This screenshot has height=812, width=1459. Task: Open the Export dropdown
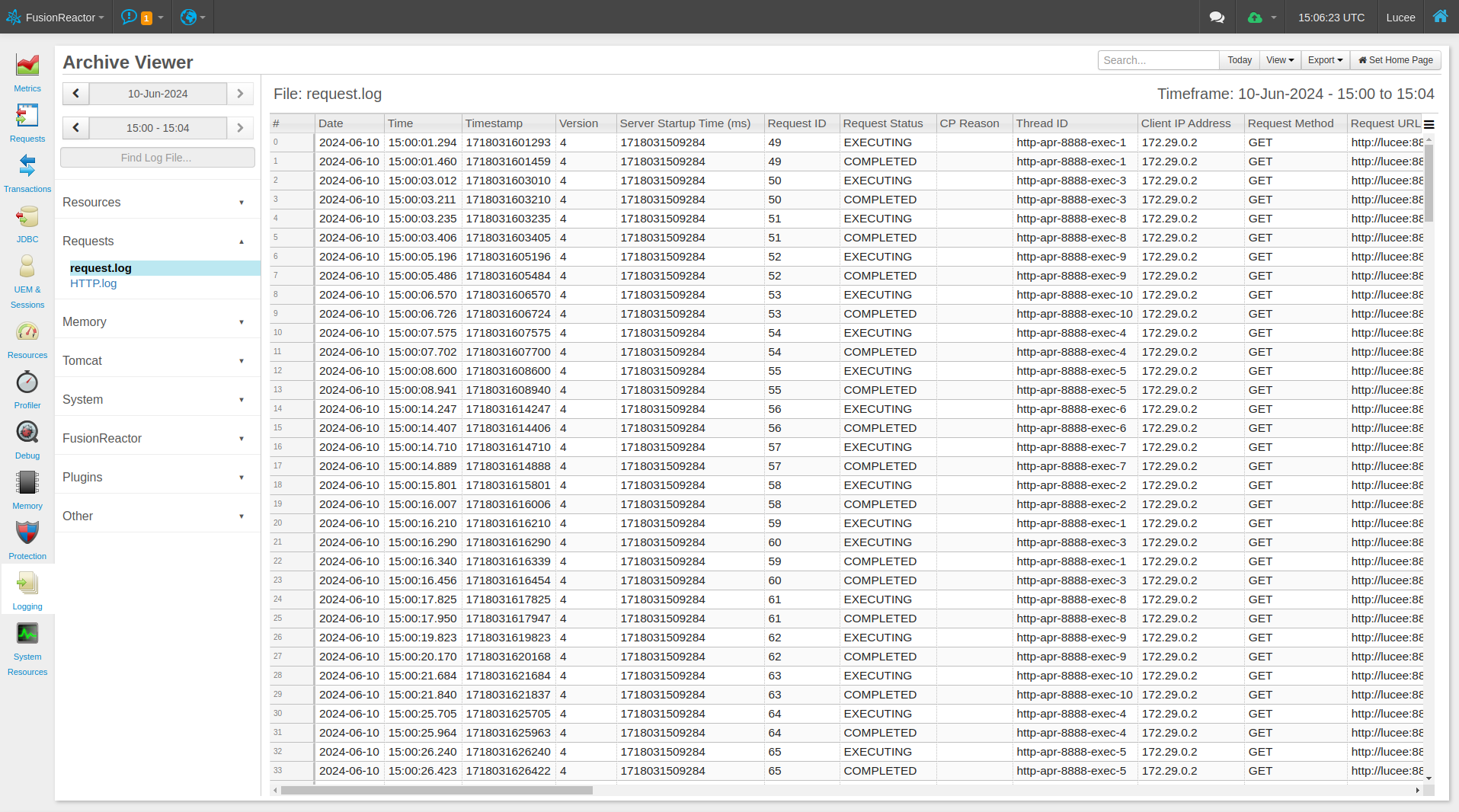tap(1325, 60)
